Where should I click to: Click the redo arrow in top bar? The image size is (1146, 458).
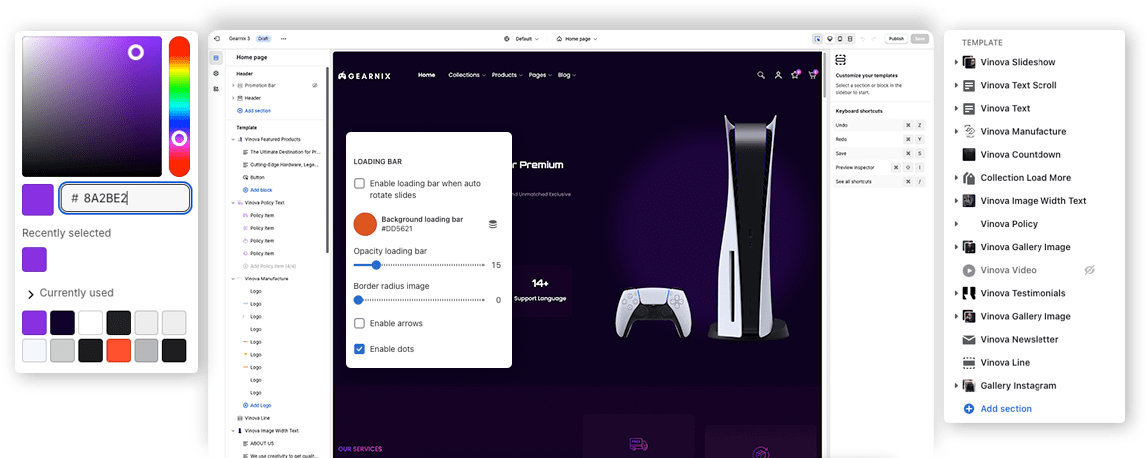(x=874, y=39)
